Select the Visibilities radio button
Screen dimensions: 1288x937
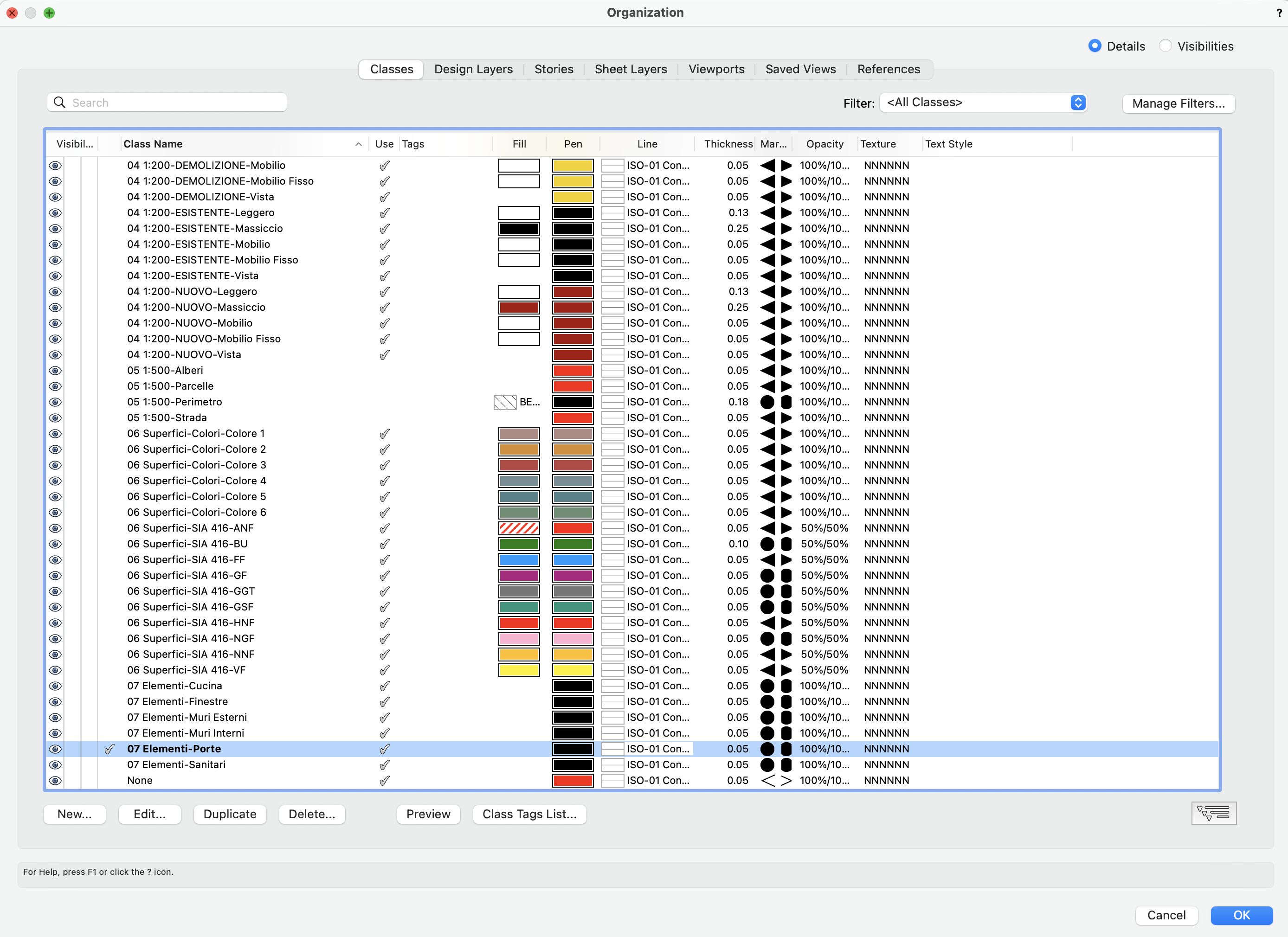[x=1166, y=46]
